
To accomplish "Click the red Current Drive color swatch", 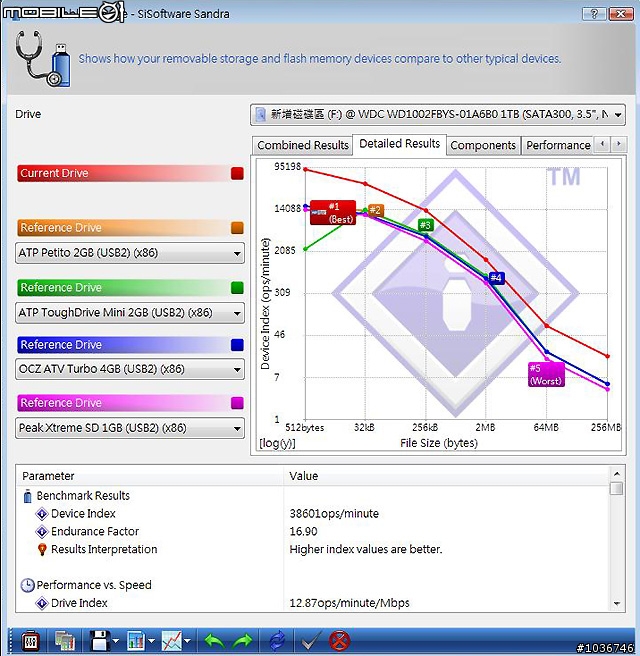I will pos(237,173).
